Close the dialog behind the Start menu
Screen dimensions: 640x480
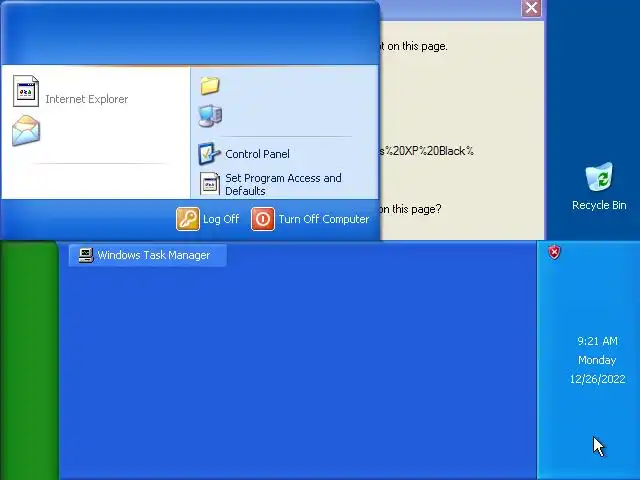tap(531, 8)
